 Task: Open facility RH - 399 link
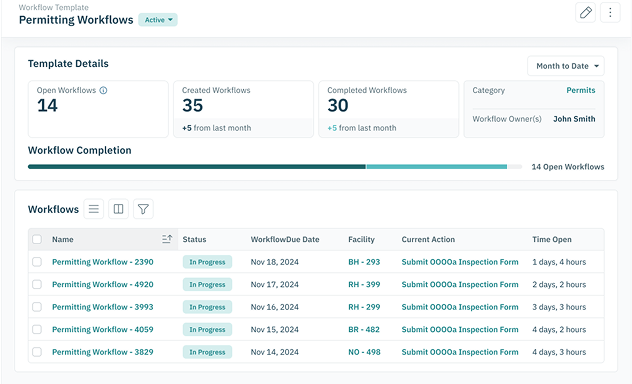coord(364,284)
